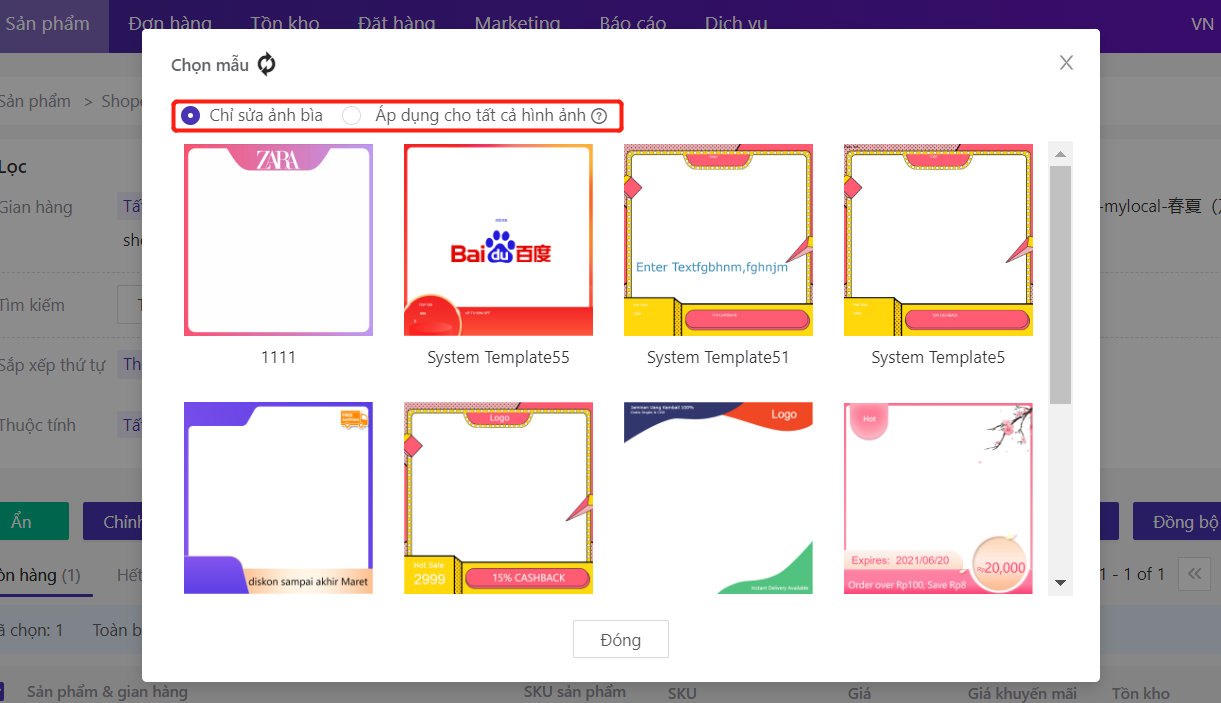Click the refresh icon beside Chọn mẫu
The image size is (1221, 703).
click(266, 65)
